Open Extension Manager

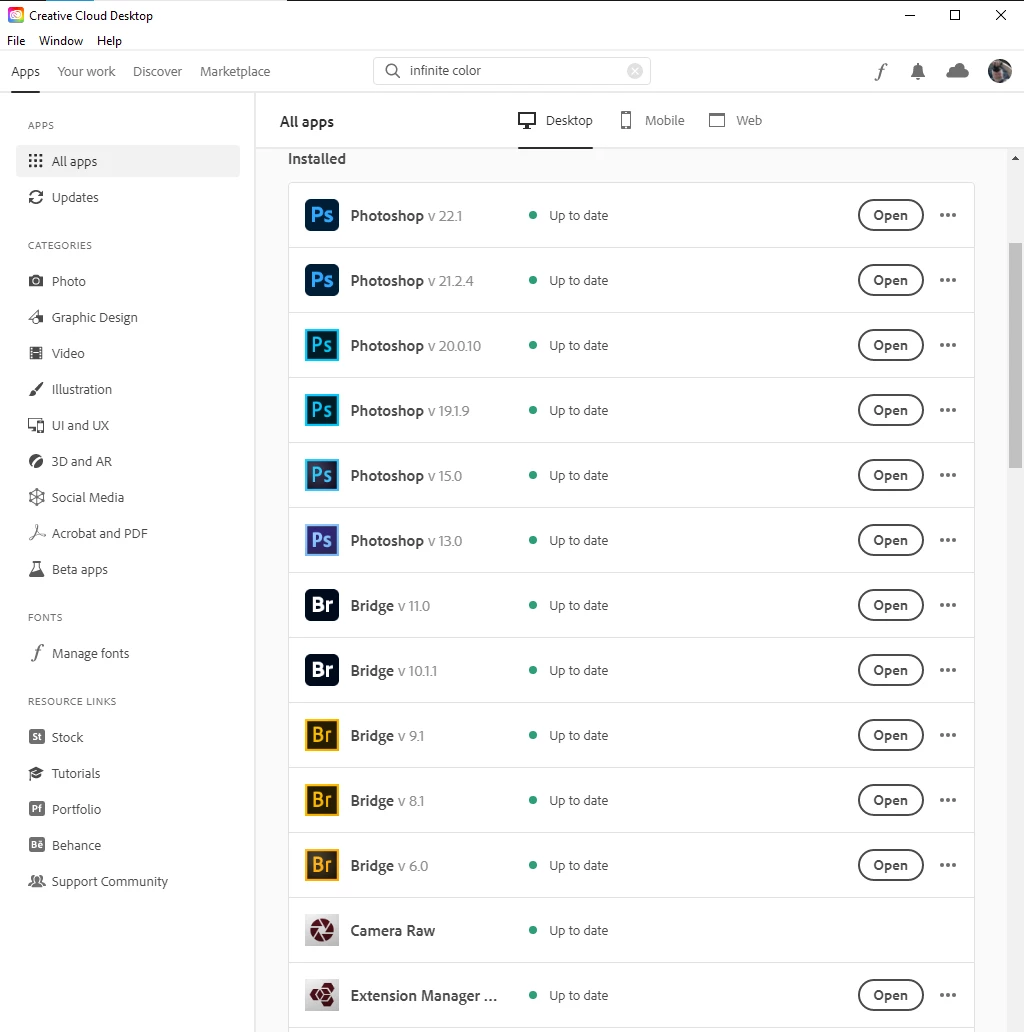click(x=890, y=996)
